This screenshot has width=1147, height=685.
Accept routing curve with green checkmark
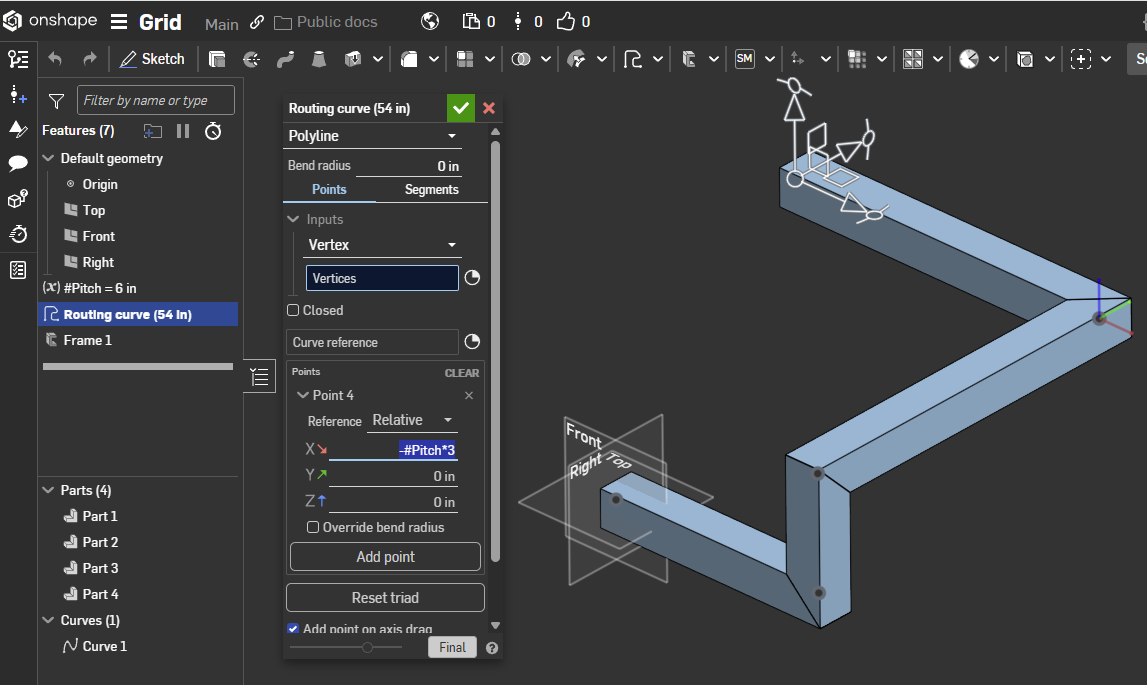click(x=461, y=108)
